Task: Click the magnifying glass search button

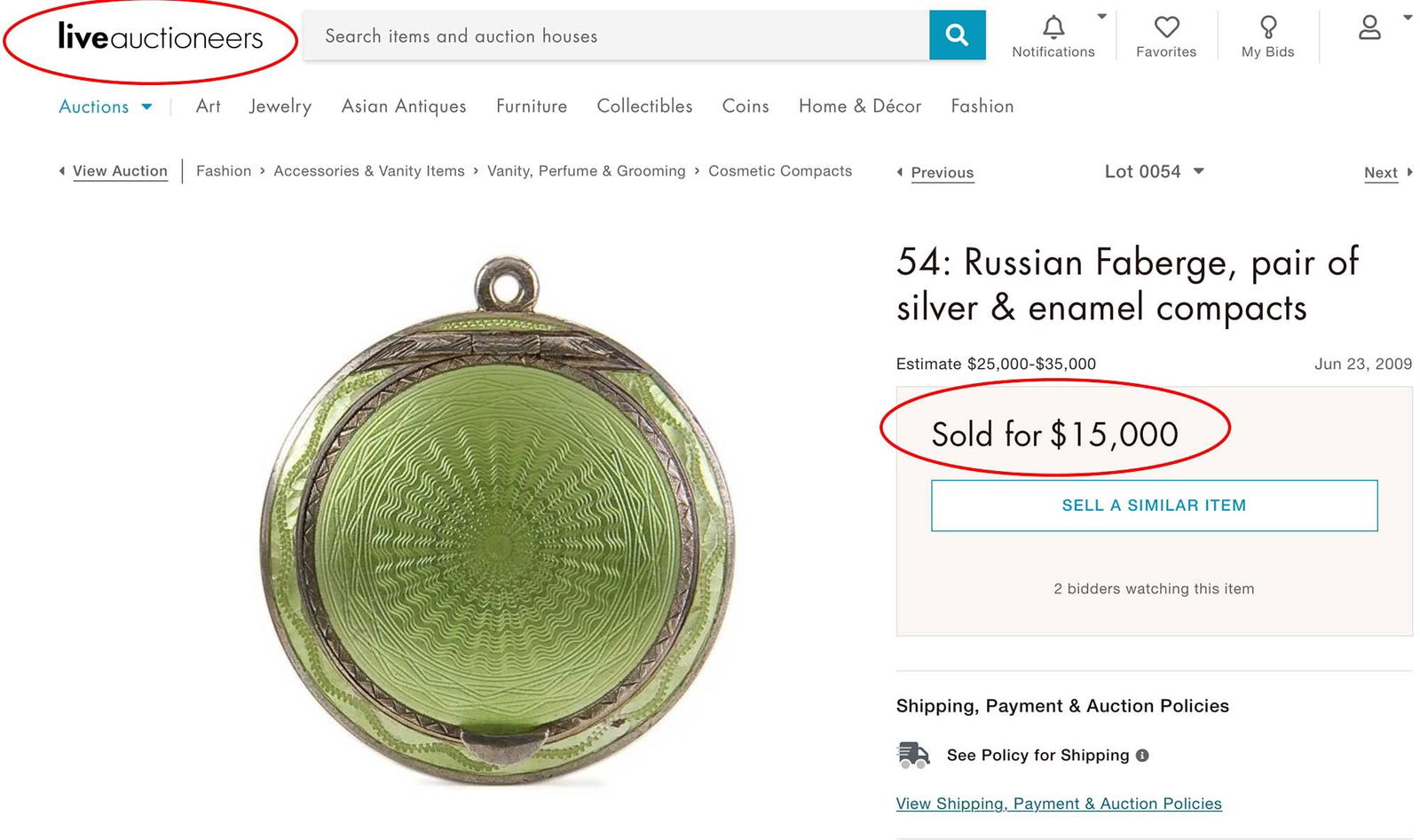Action: point(957,35)
